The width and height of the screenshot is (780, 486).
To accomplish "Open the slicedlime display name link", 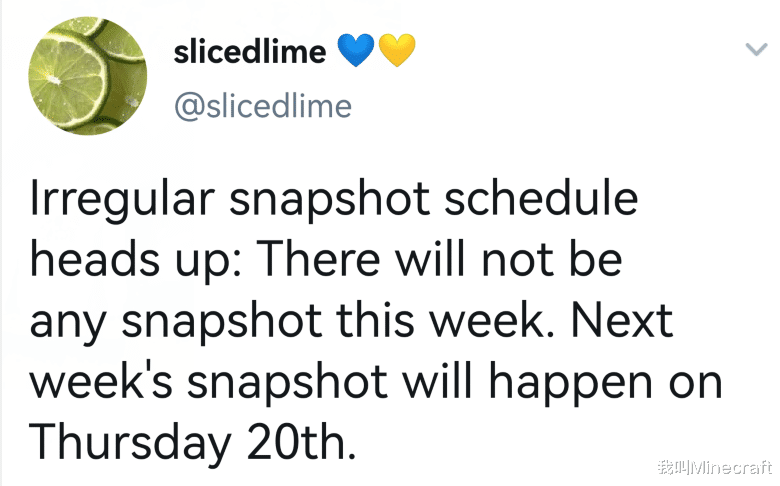I will pyautogui.click(x=250, y=52).
